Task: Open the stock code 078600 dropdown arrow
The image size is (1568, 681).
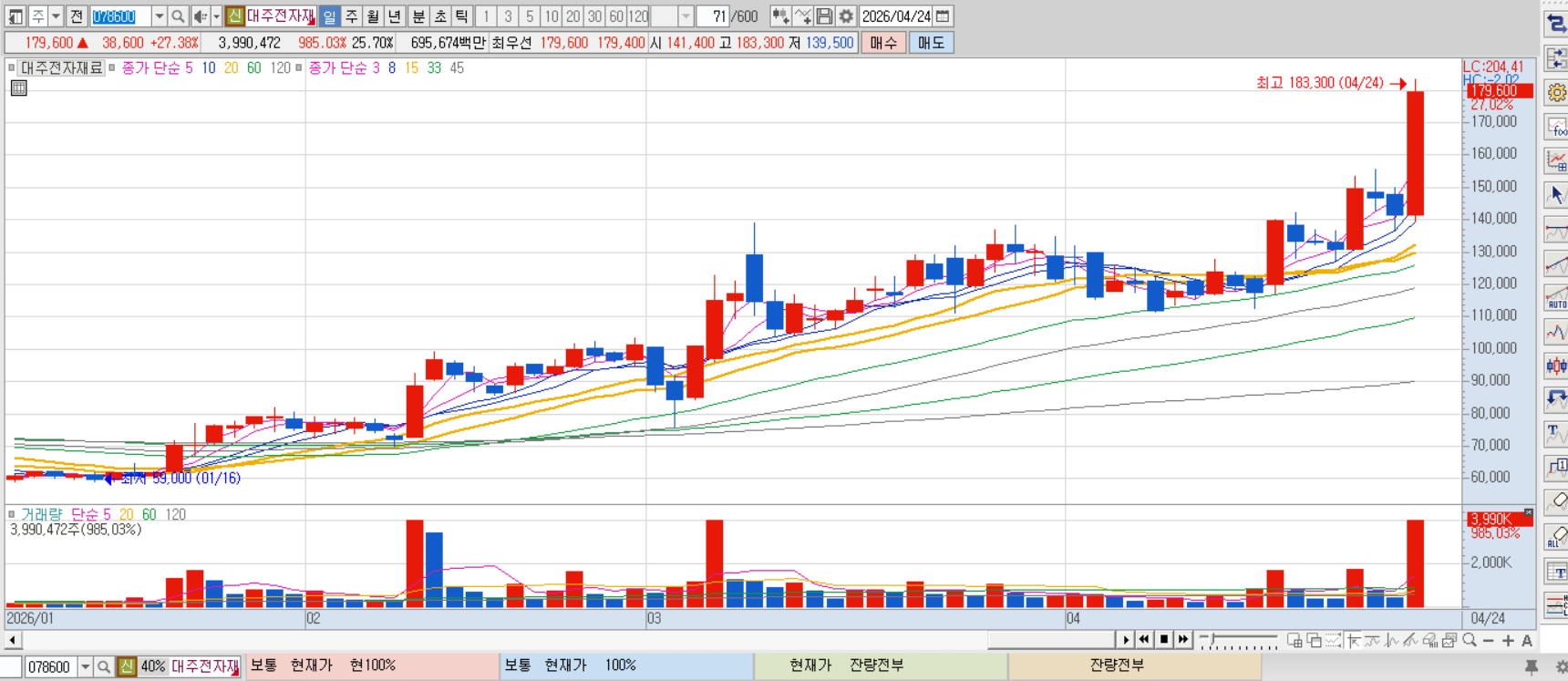Action: point(159,16)
